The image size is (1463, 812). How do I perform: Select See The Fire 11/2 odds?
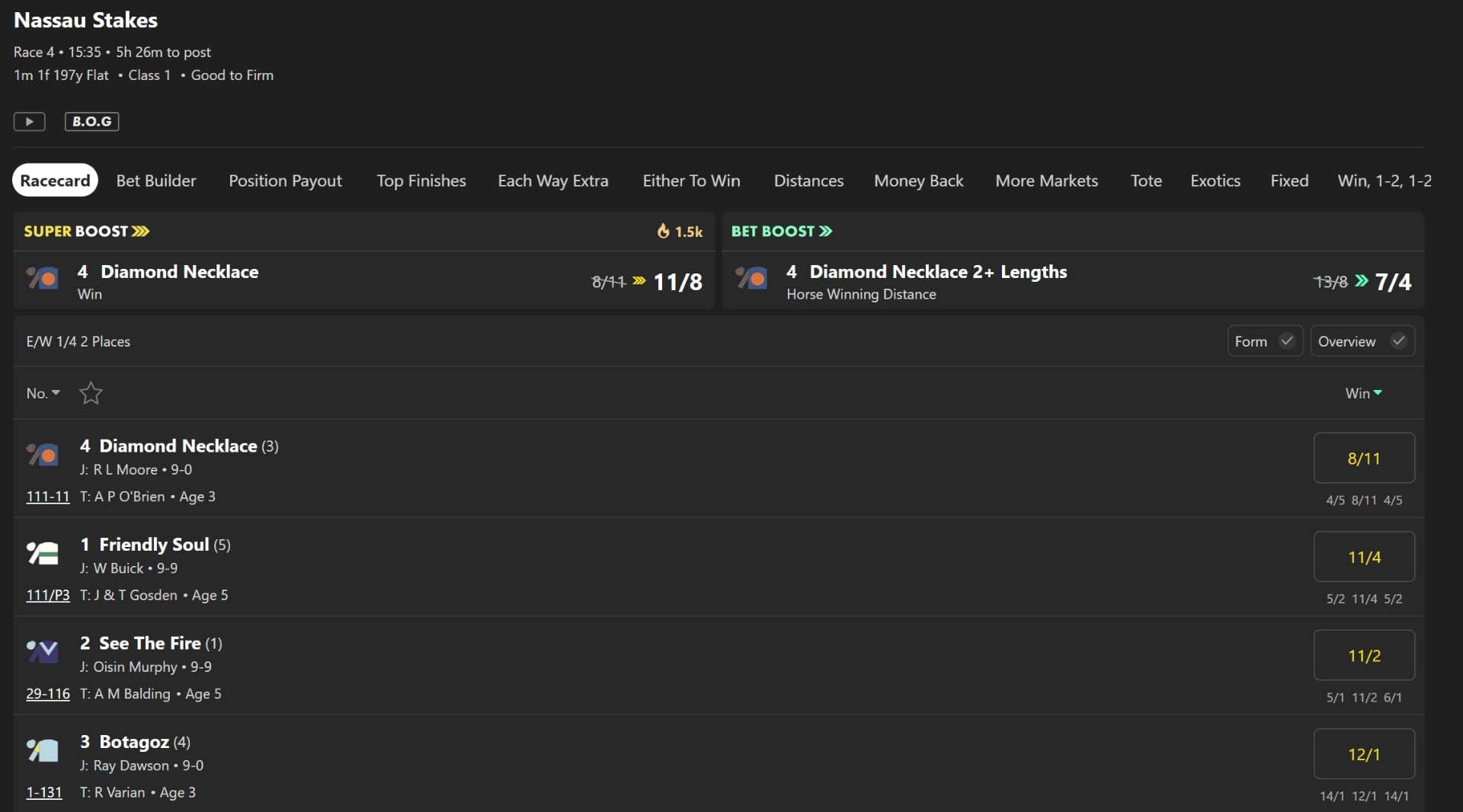pyautogui.click(x=1364, y=655)
